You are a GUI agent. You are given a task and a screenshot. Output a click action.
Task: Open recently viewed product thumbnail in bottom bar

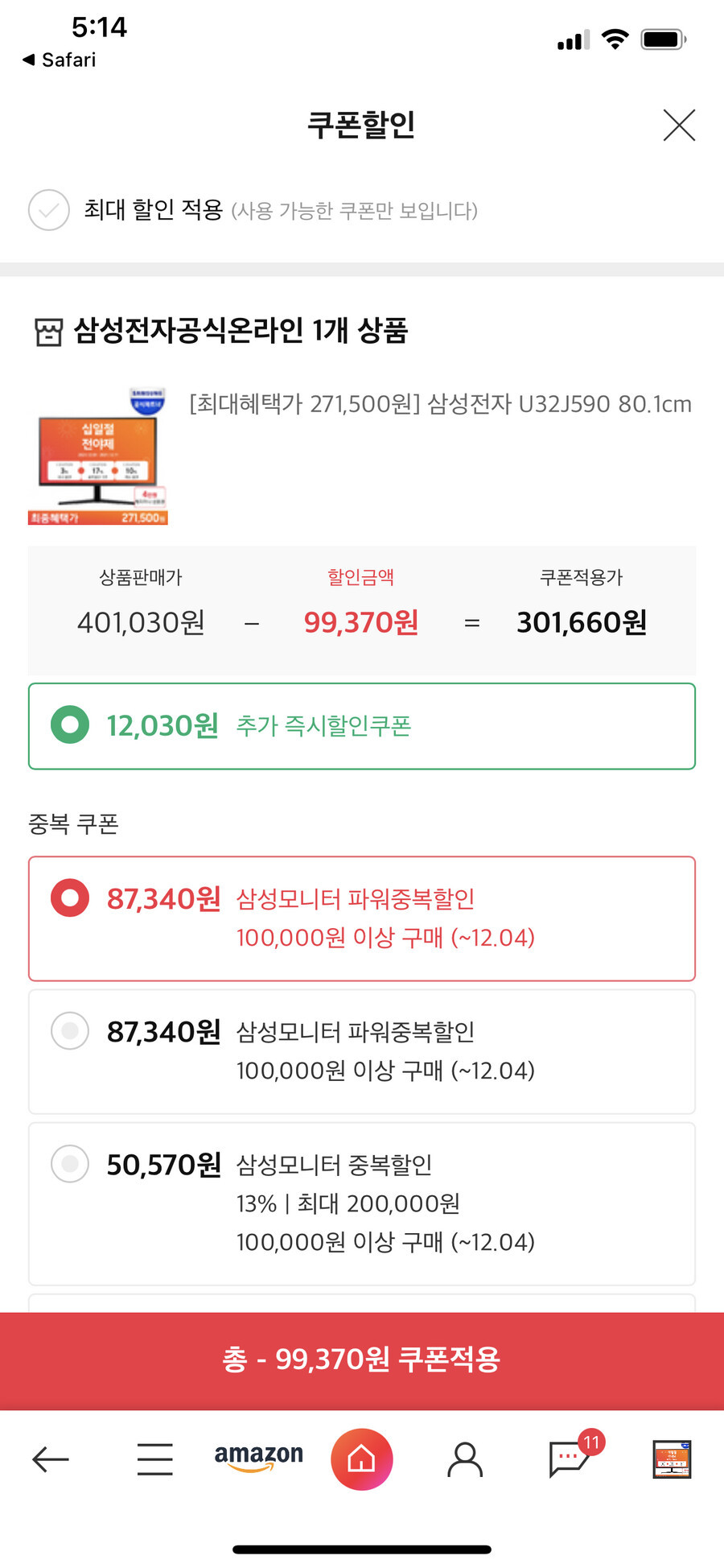(672, 1459)
